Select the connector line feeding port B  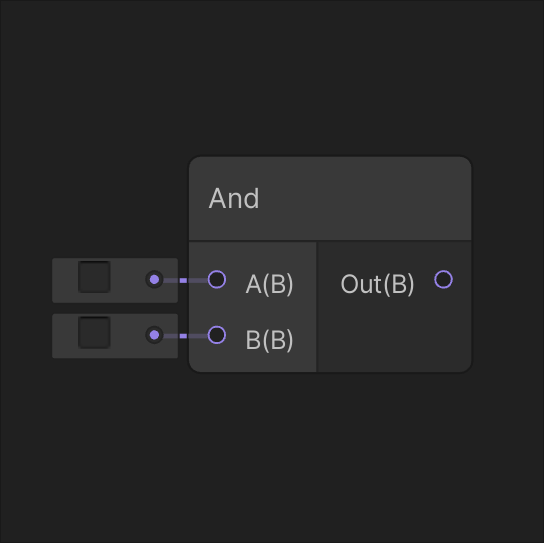(184, 336)
